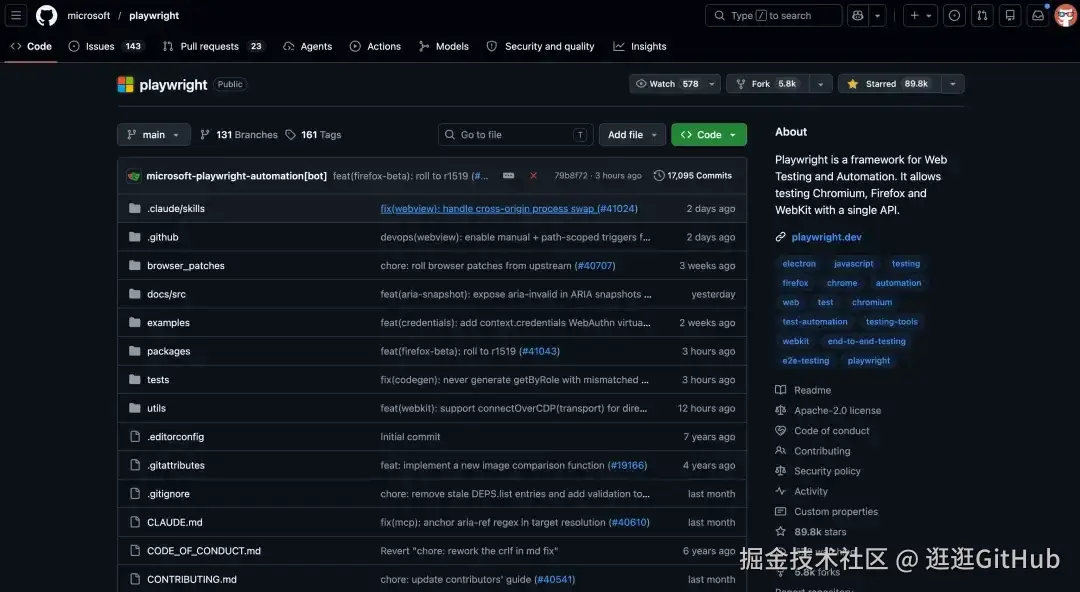Viewport: 1080px width, 592px height.
Task: Open pull requests icon in top header
Action: point(982,15)
